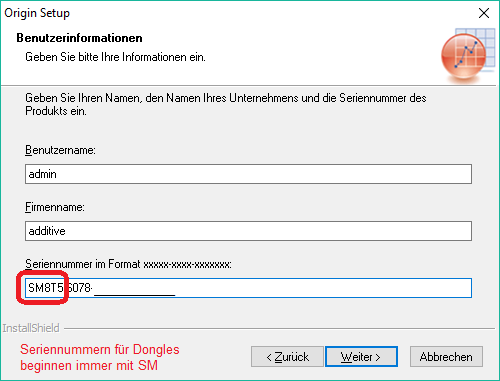The height and width of the screenshot is (381, 500).
Task: Close the Origin Setup dialog
Action: 484,13
